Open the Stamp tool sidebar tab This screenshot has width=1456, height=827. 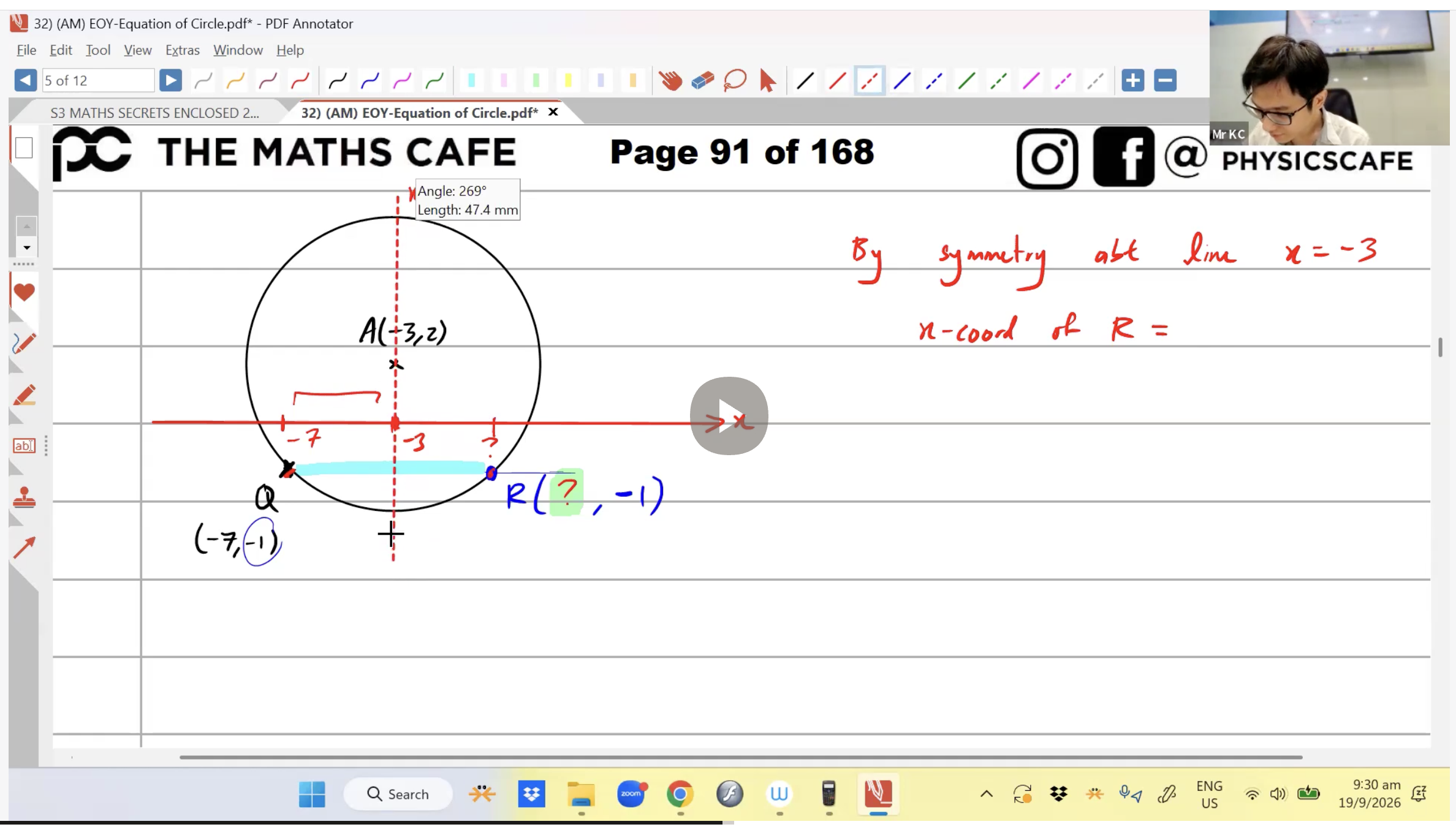click(24, 497)
